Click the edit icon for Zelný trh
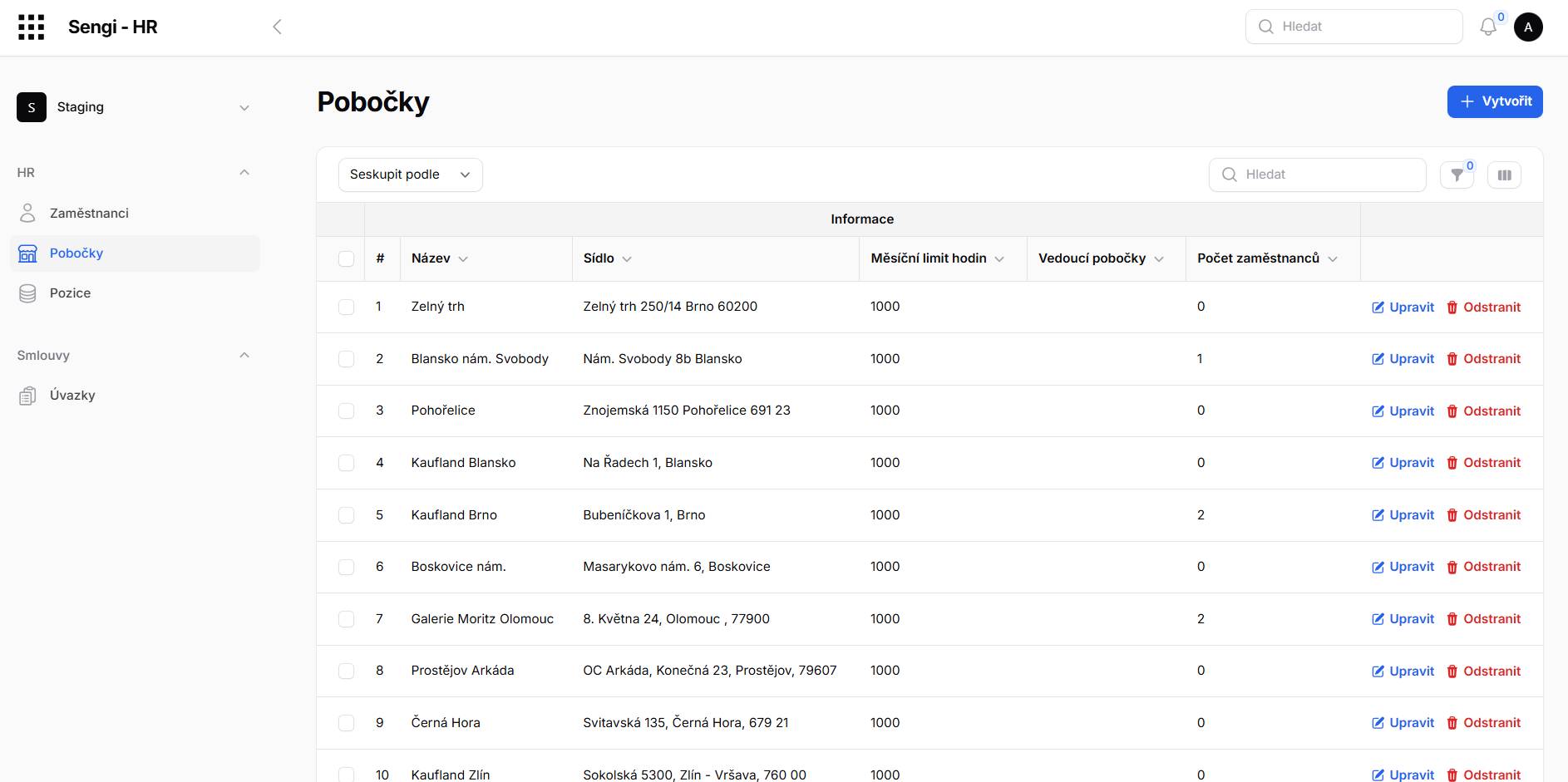1568x782 pixels. 1378,307
